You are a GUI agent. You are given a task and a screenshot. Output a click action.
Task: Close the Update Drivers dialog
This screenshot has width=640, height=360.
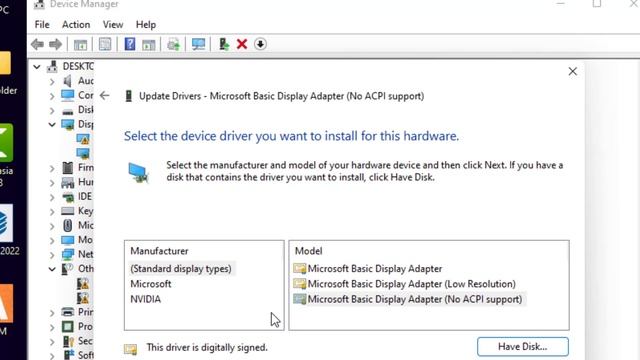[573, 71]
